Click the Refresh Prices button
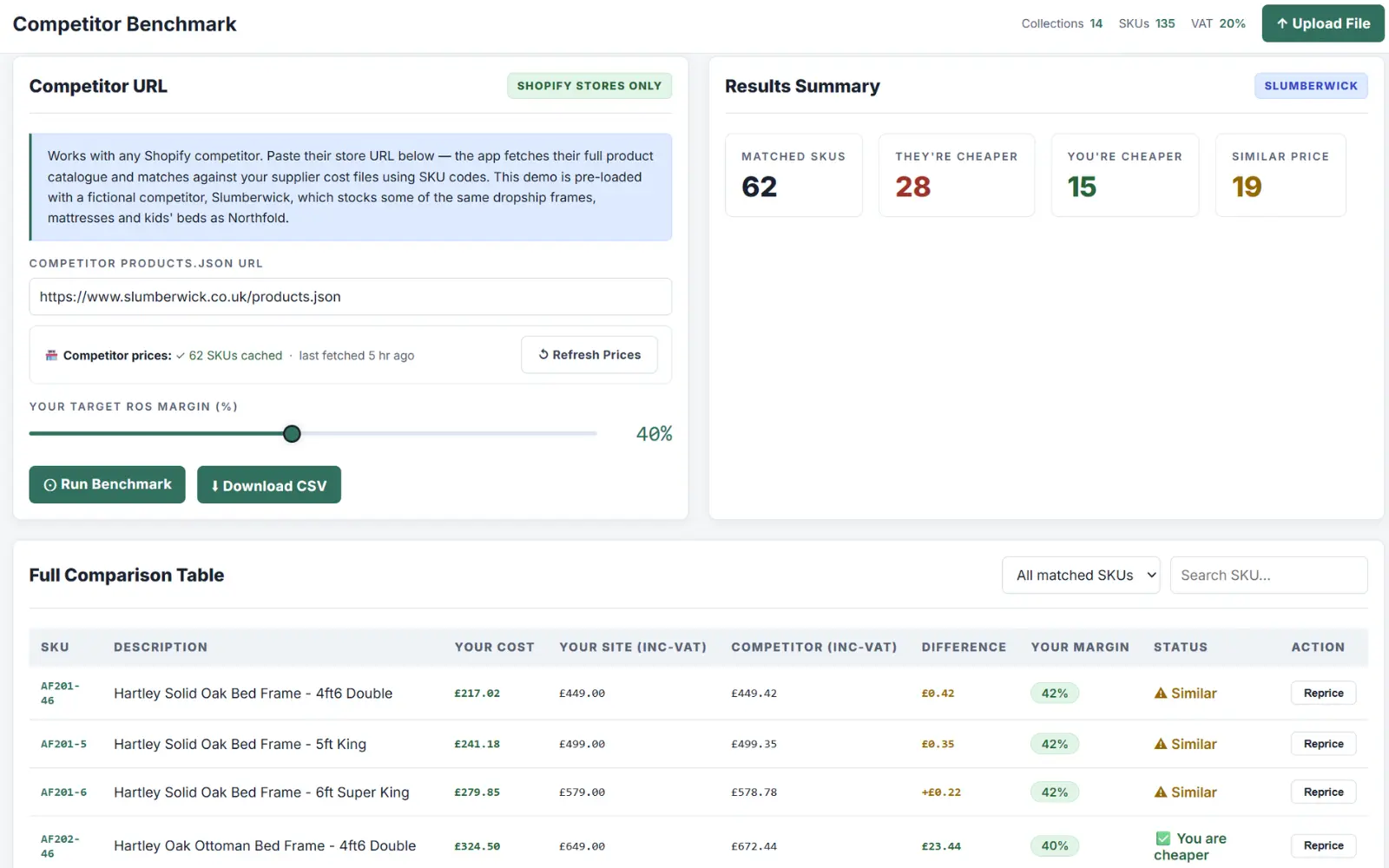1389x868 pixels. (589, 354)
